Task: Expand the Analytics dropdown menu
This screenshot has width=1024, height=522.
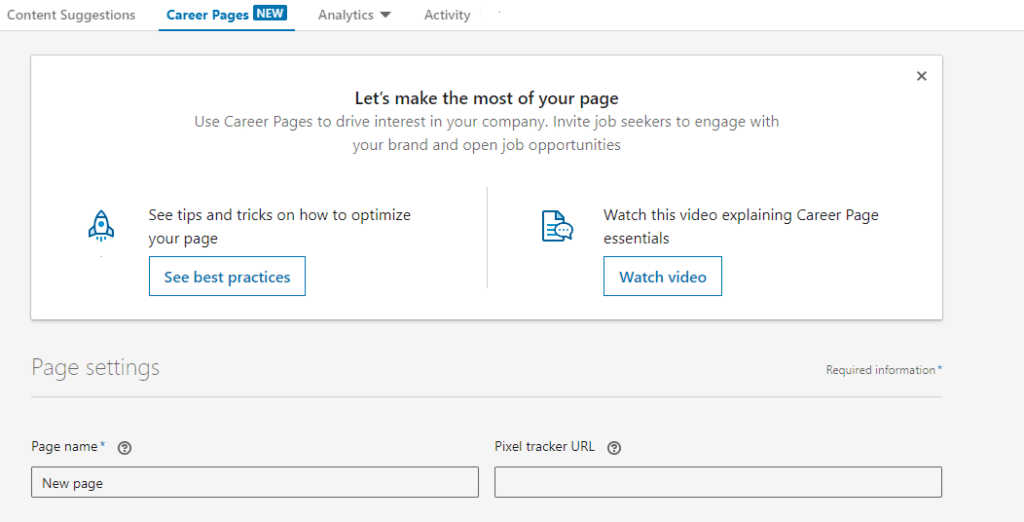Action: (x=354, y=15)
